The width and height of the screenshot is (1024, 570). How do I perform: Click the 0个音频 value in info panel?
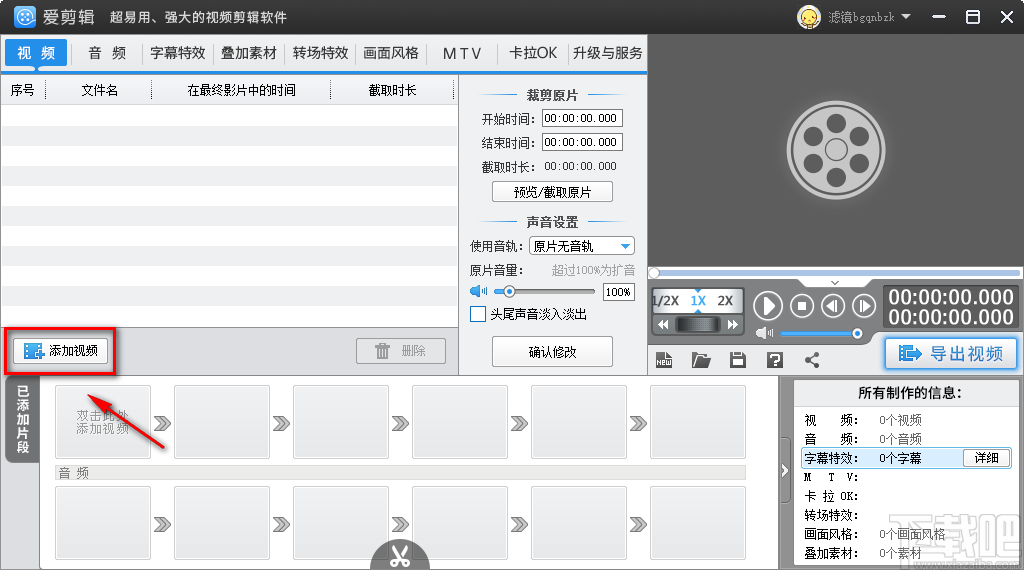click(x=900, y=439)
